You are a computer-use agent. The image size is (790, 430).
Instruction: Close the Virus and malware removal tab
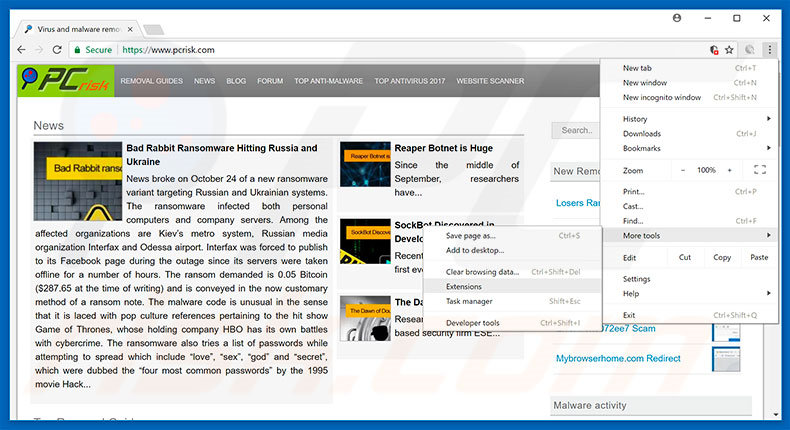130,29
